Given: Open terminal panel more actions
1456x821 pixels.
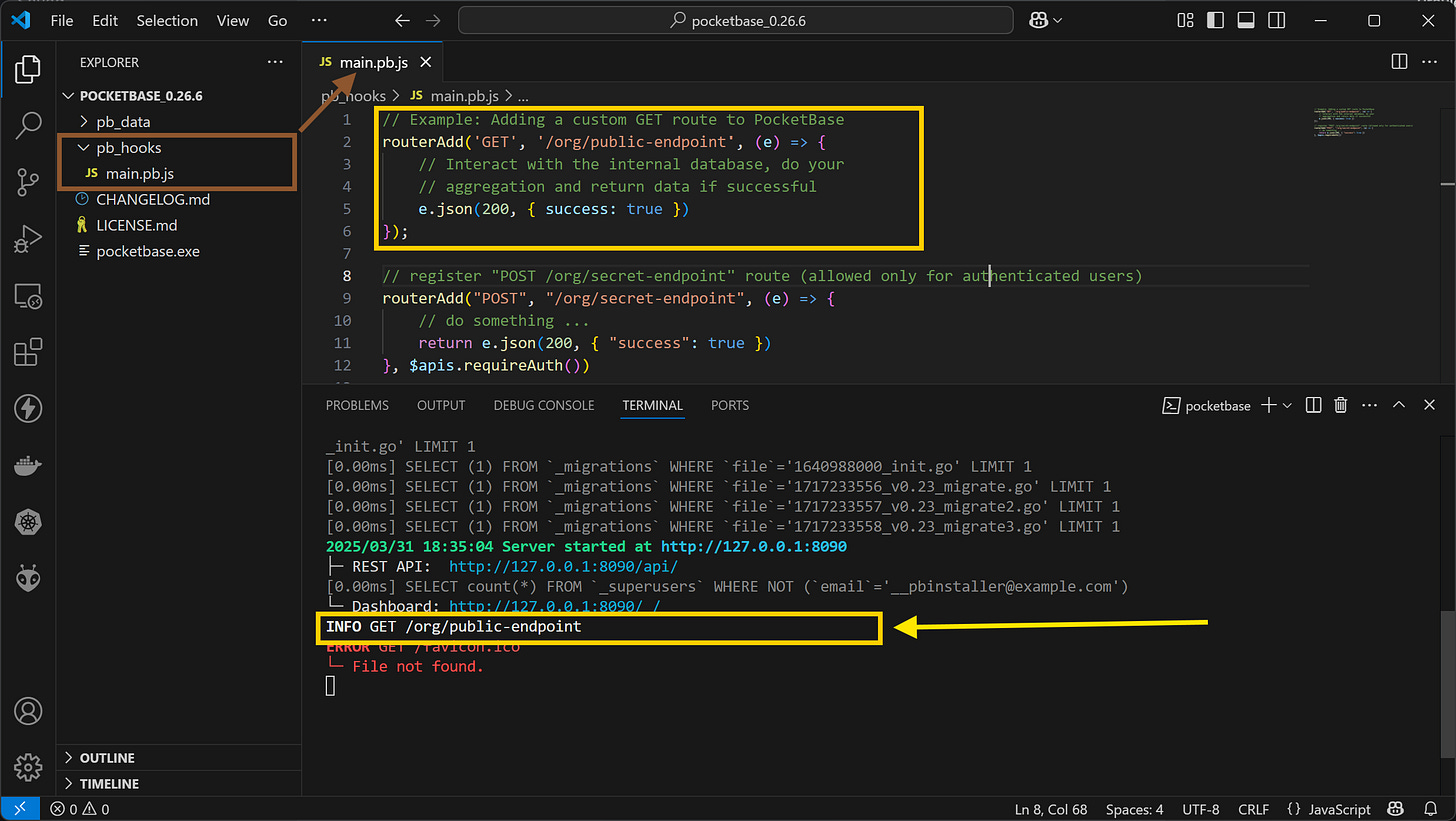Looking at the screenshot, I should coord(1370,405).
